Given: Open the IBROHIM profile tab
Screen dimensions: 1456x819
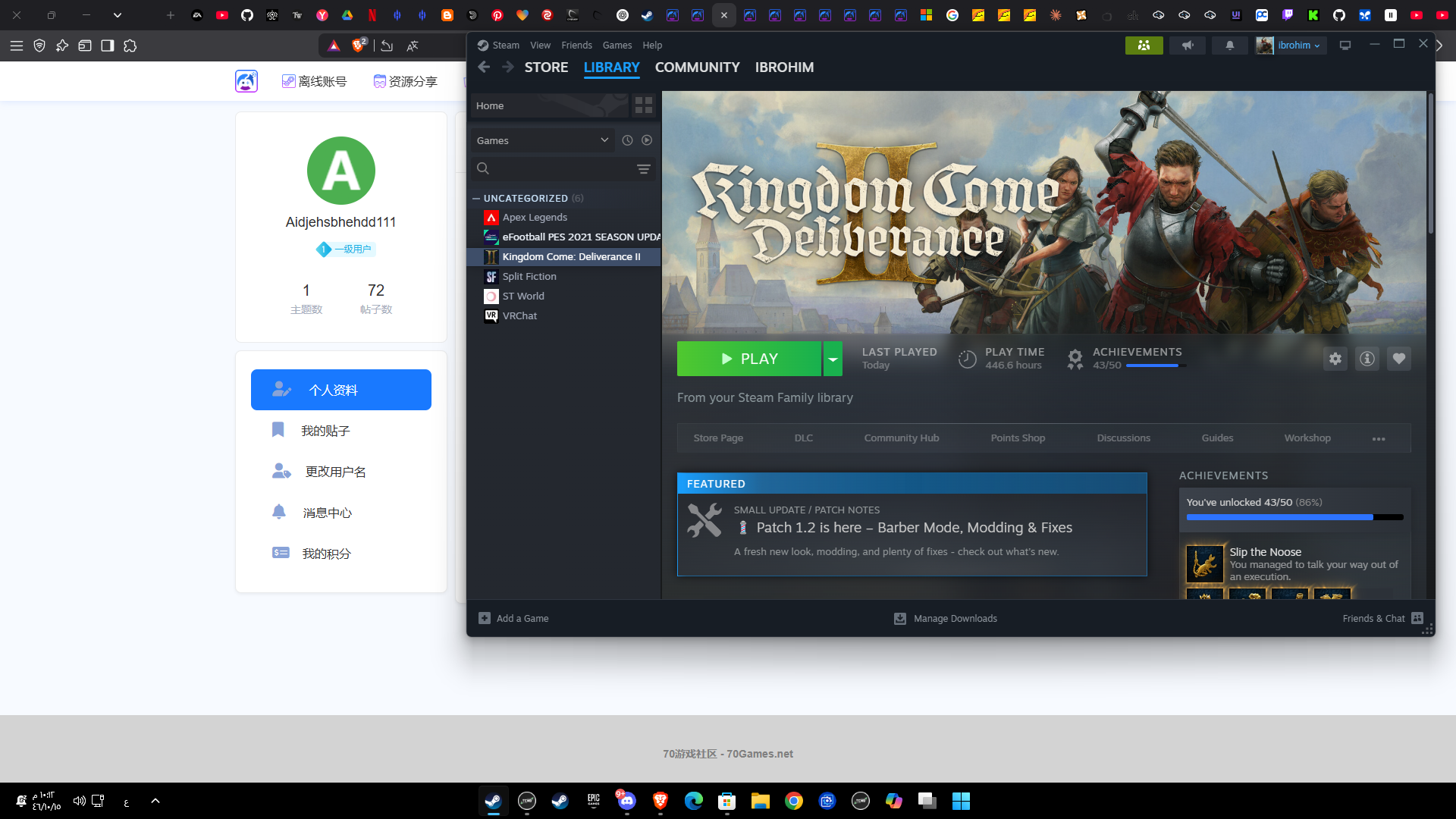Looking at the screenshot, I should tap(784, 67).
